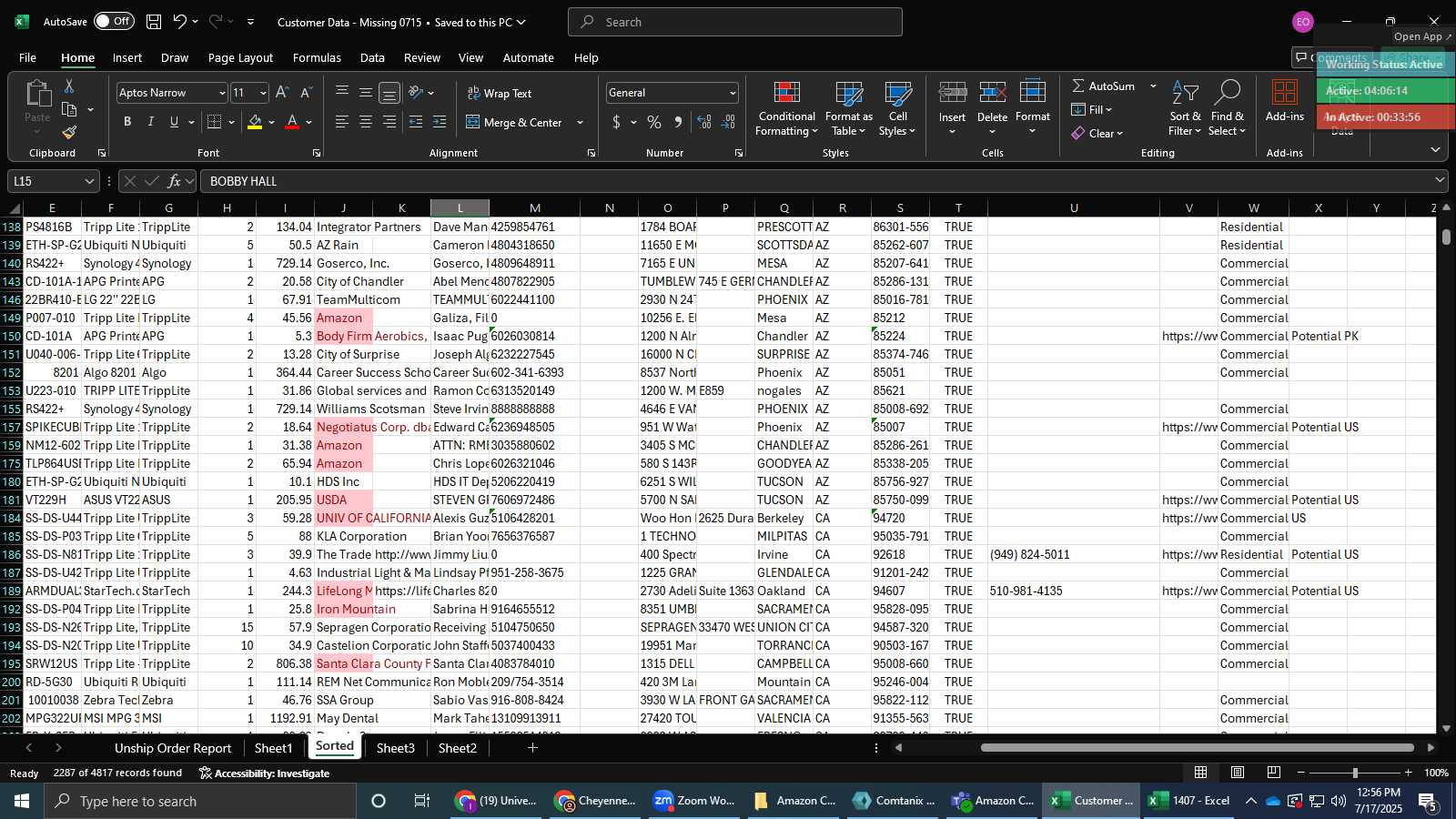The image size is (1456, 819).
Task: Click Find & Select button
Action: tap(1228, 109)
